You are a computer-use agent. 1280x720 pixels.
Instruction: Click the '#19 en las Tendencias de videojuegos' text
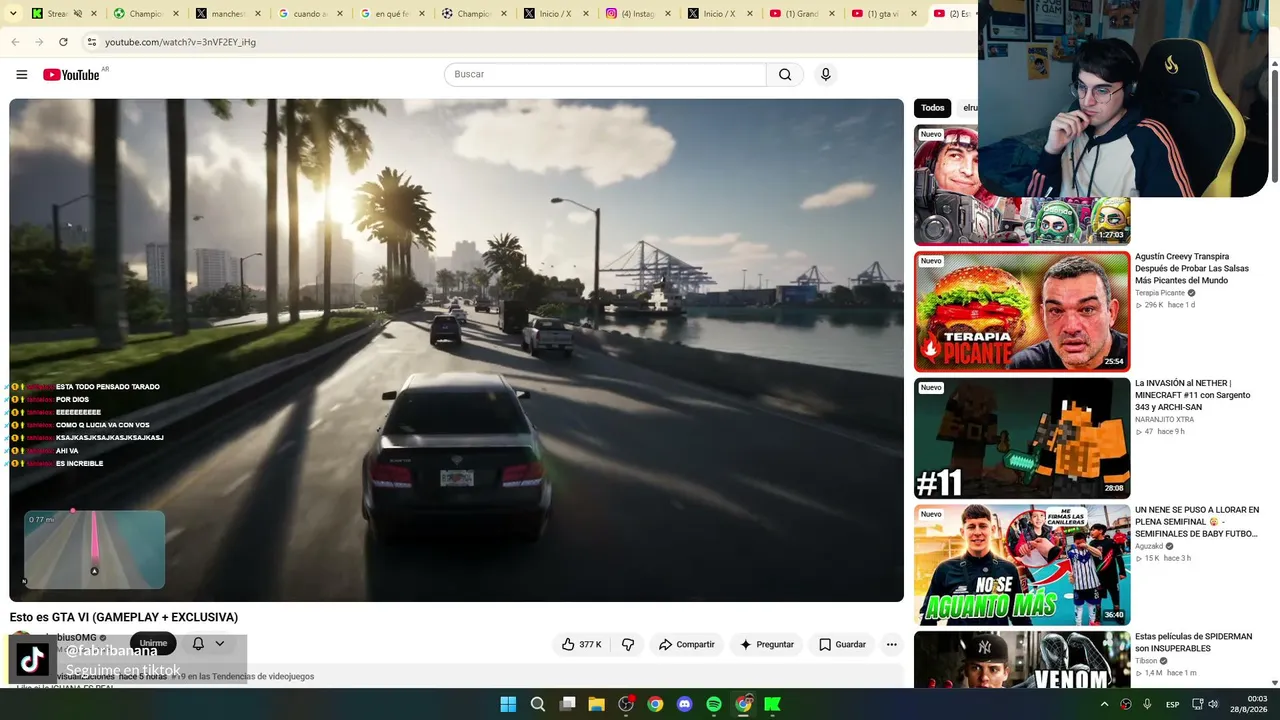(x=243, y=677)
